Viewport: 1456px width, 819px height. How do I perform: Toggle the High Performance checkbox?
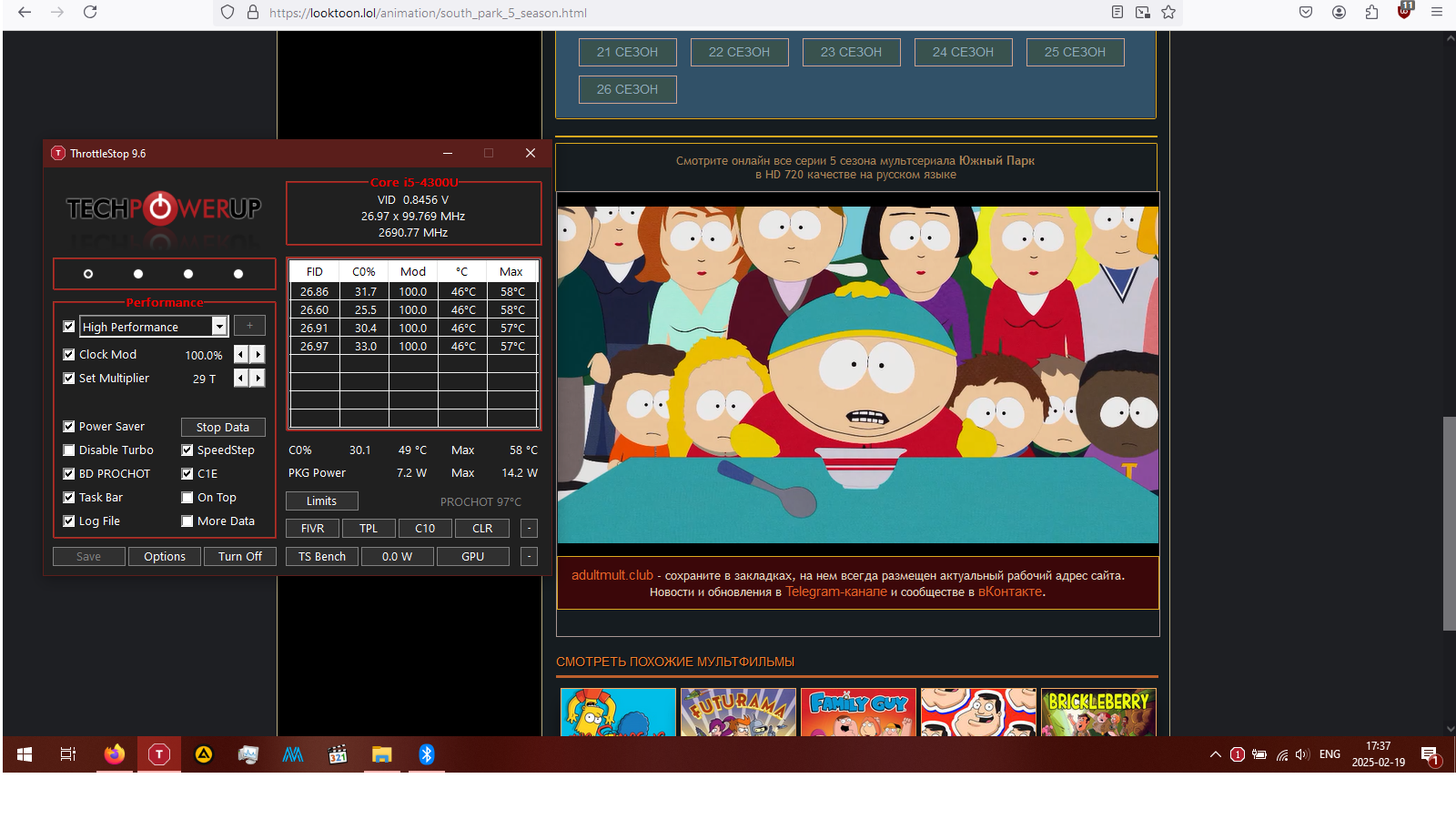coord(68,327)
